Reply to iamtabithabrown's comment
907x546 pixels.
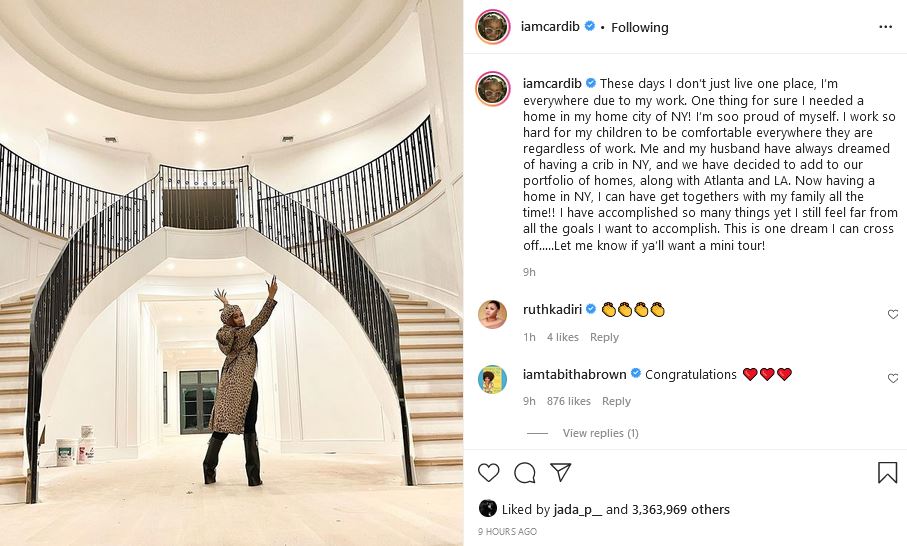616,401
